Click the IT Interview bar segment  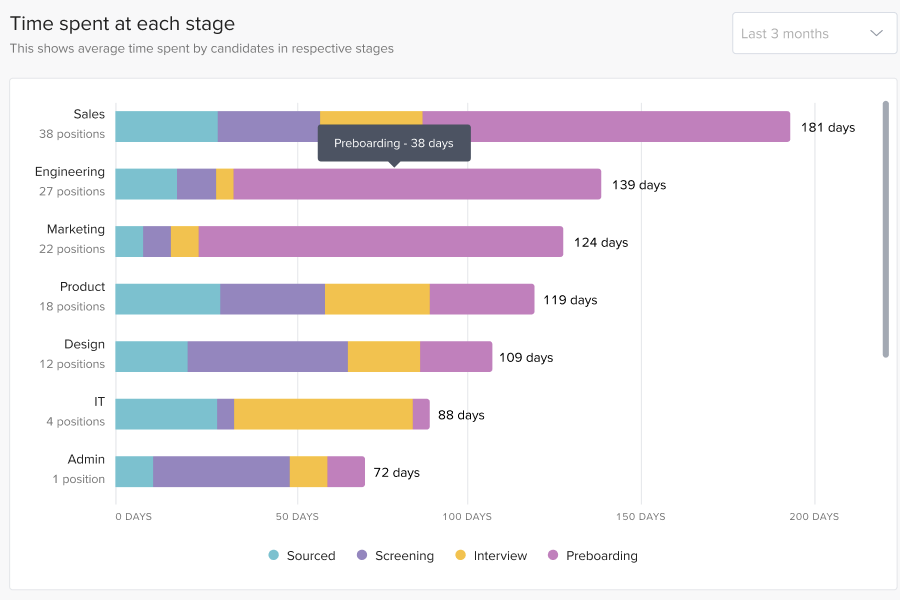323,414
